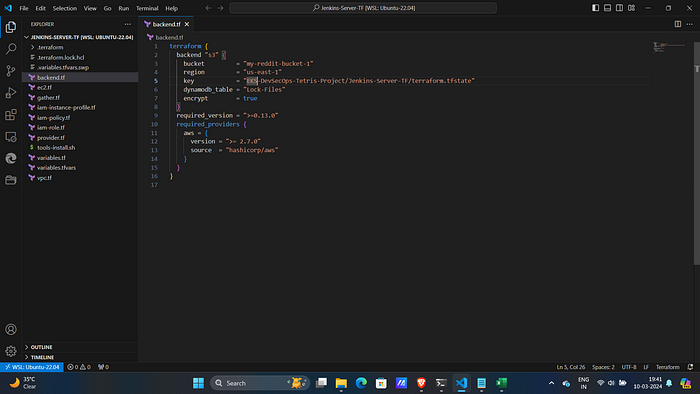The height and width of the screenshot is (394, 700).
Task: Open .terraform.lock.hcl file
Action: tap(80, 57)
